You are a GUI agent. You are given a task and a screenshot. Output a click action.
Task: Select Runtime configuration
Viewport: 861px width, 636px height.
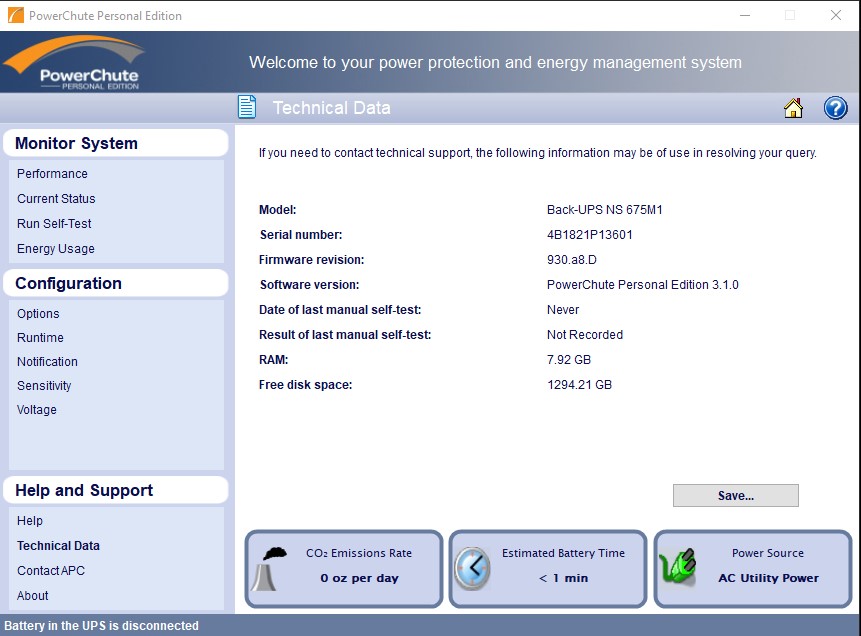coord(40,337)
